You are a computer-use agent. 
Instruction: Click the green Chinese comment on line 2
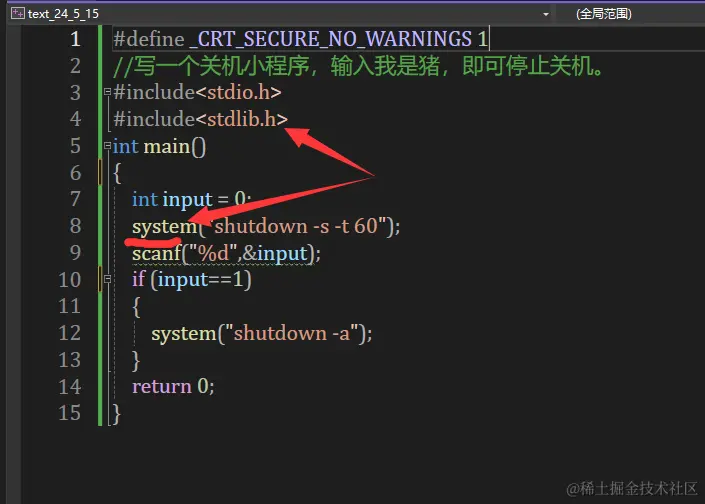click(358, 66)
